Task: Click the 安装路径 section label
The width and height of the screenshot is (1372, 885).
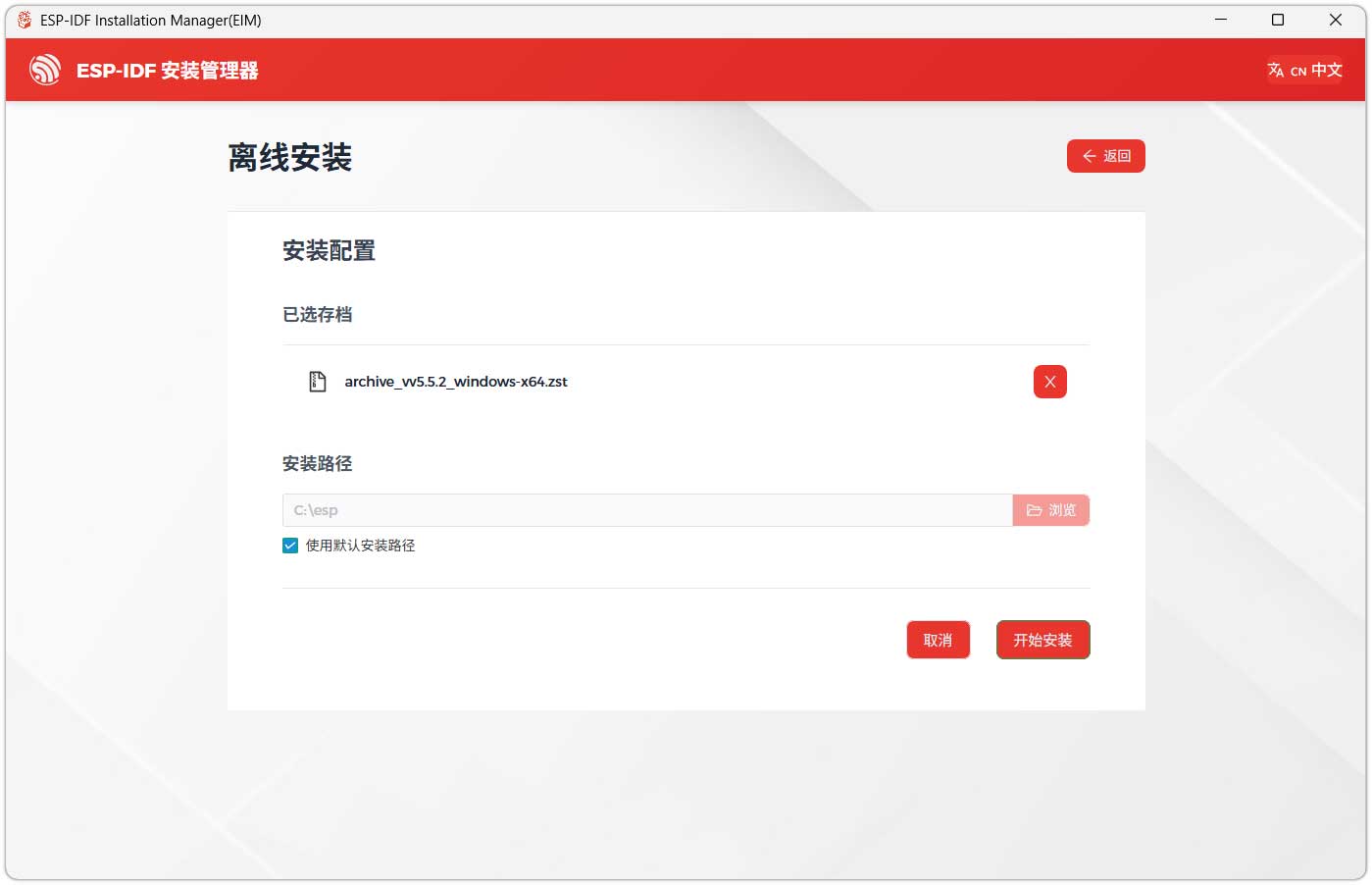Action: point(317,463)
